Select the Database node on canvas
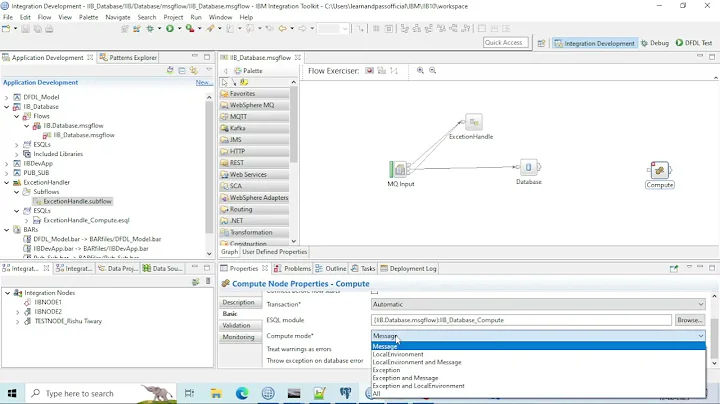 [x=529, y=167]
